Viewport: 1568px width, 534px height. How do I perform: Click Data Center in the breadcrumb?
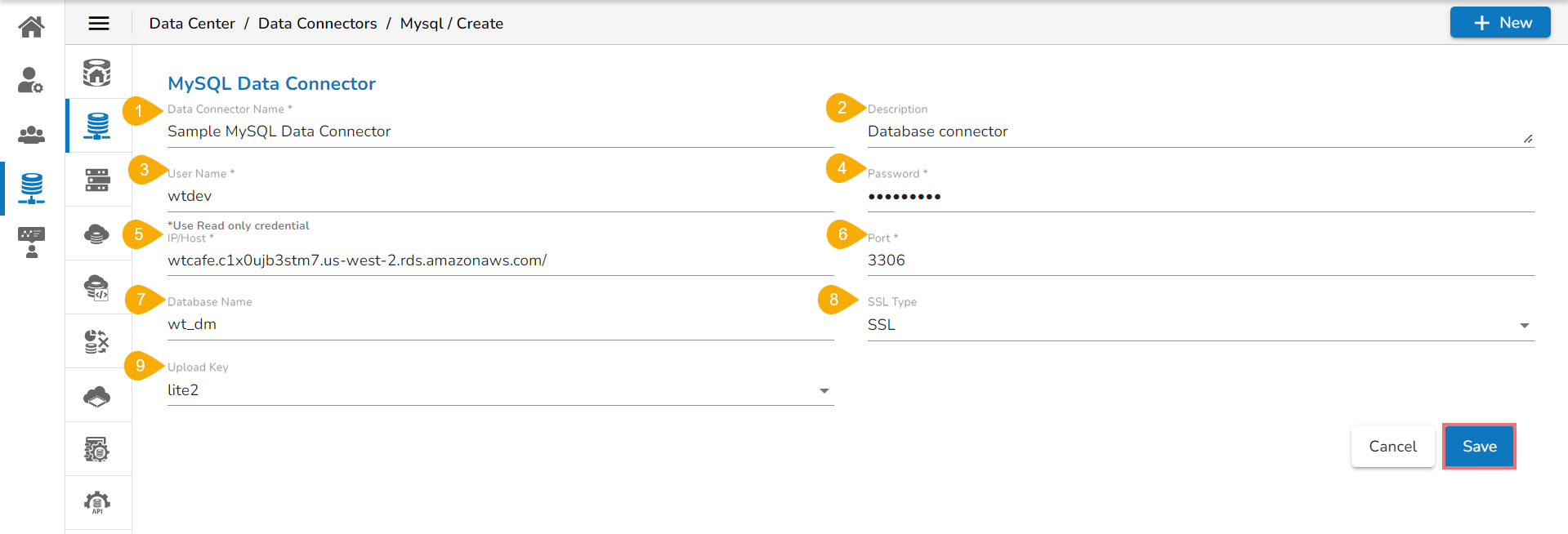[192, 24]
